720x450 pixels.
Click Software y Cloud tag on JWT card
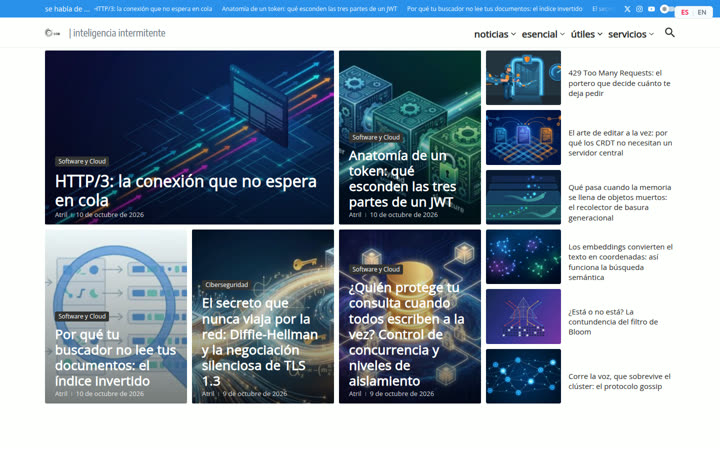[x=376, y=137]
